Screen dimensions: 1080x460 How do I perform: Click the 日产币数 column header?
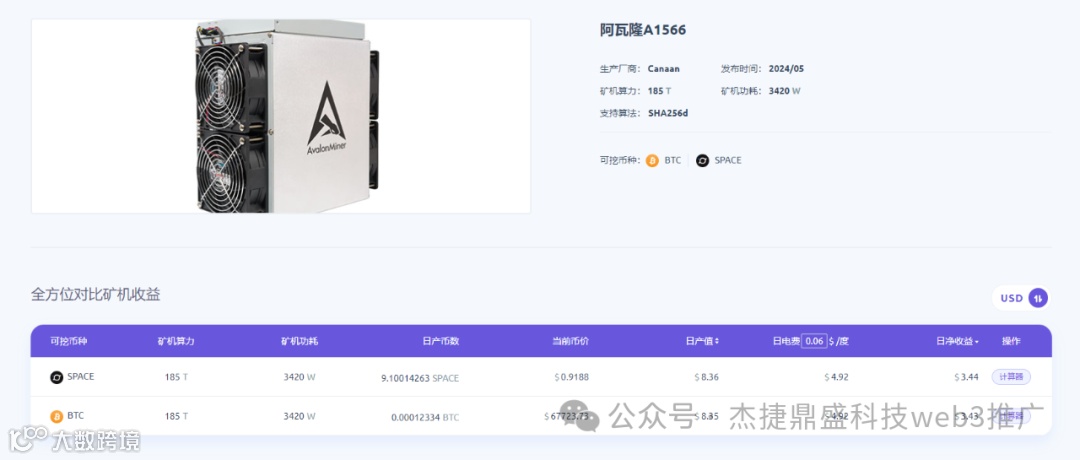pos(441,341)
